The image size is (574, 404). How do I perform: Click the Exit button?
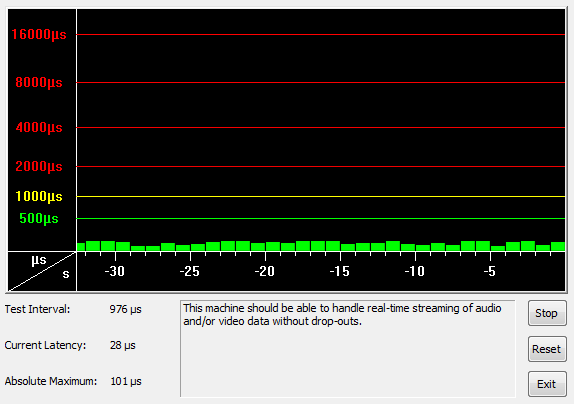(x=547, y=384)
